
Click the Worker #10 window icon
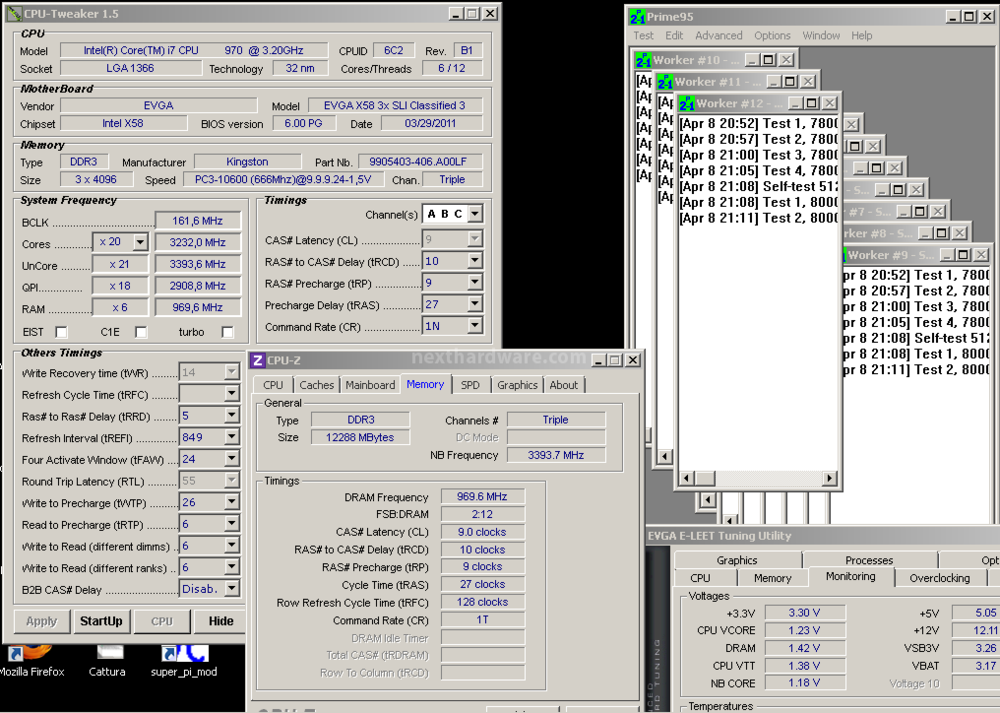(643, 60)
